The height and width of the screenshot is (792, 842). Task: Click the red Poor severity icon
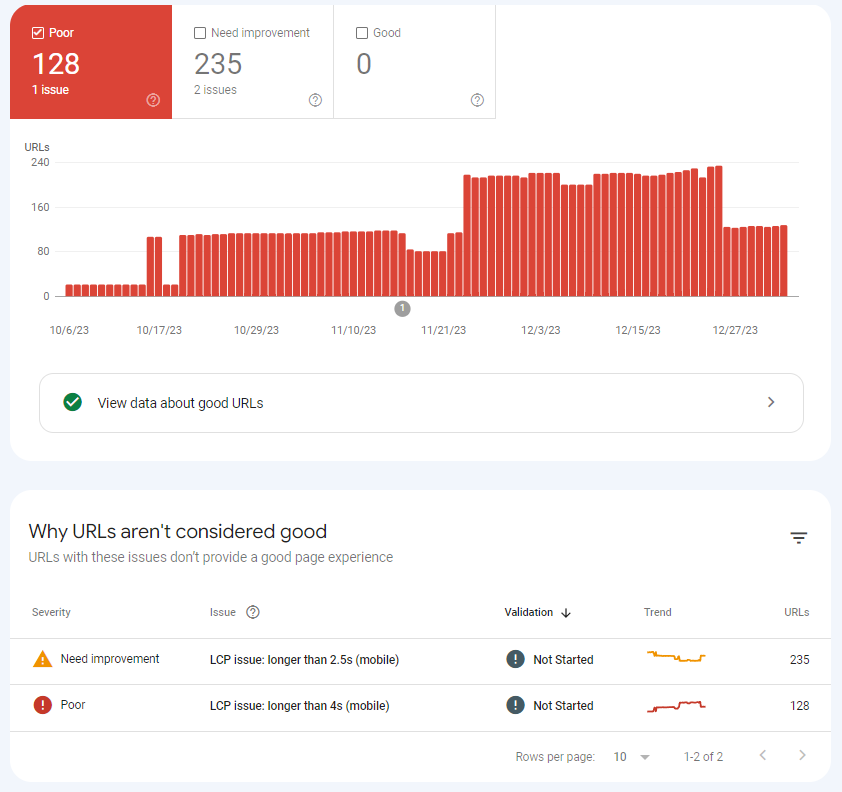[42, 704]
